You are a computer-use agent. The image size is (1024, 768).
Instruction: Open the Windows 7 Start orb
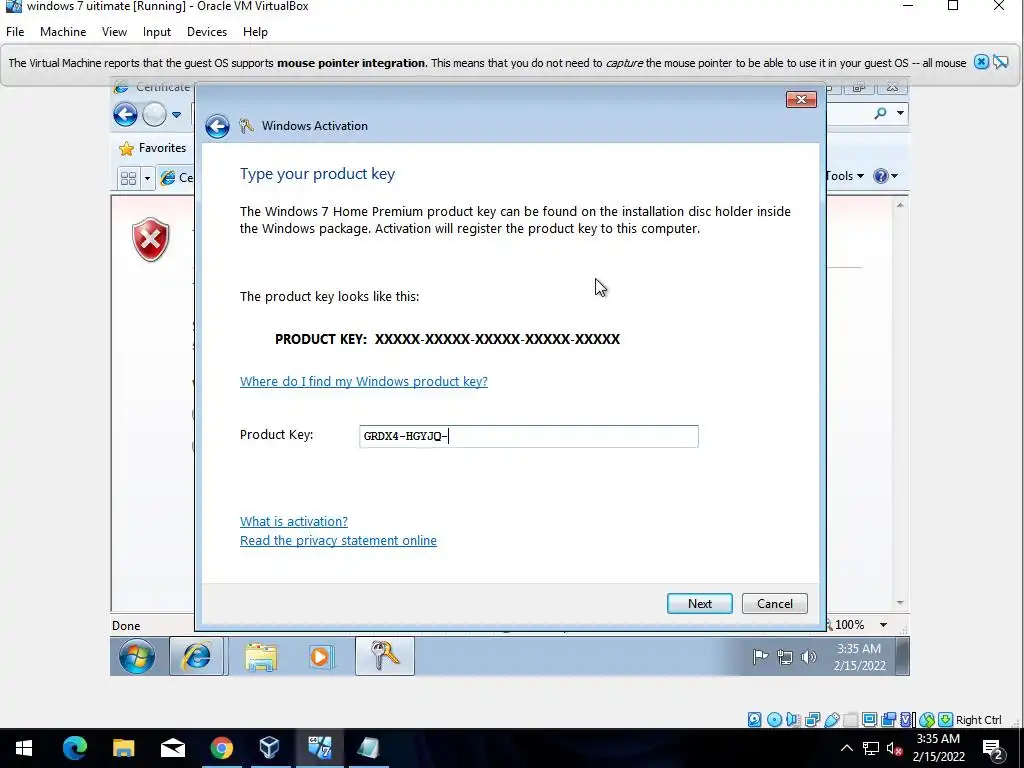[x=137, y=656]
